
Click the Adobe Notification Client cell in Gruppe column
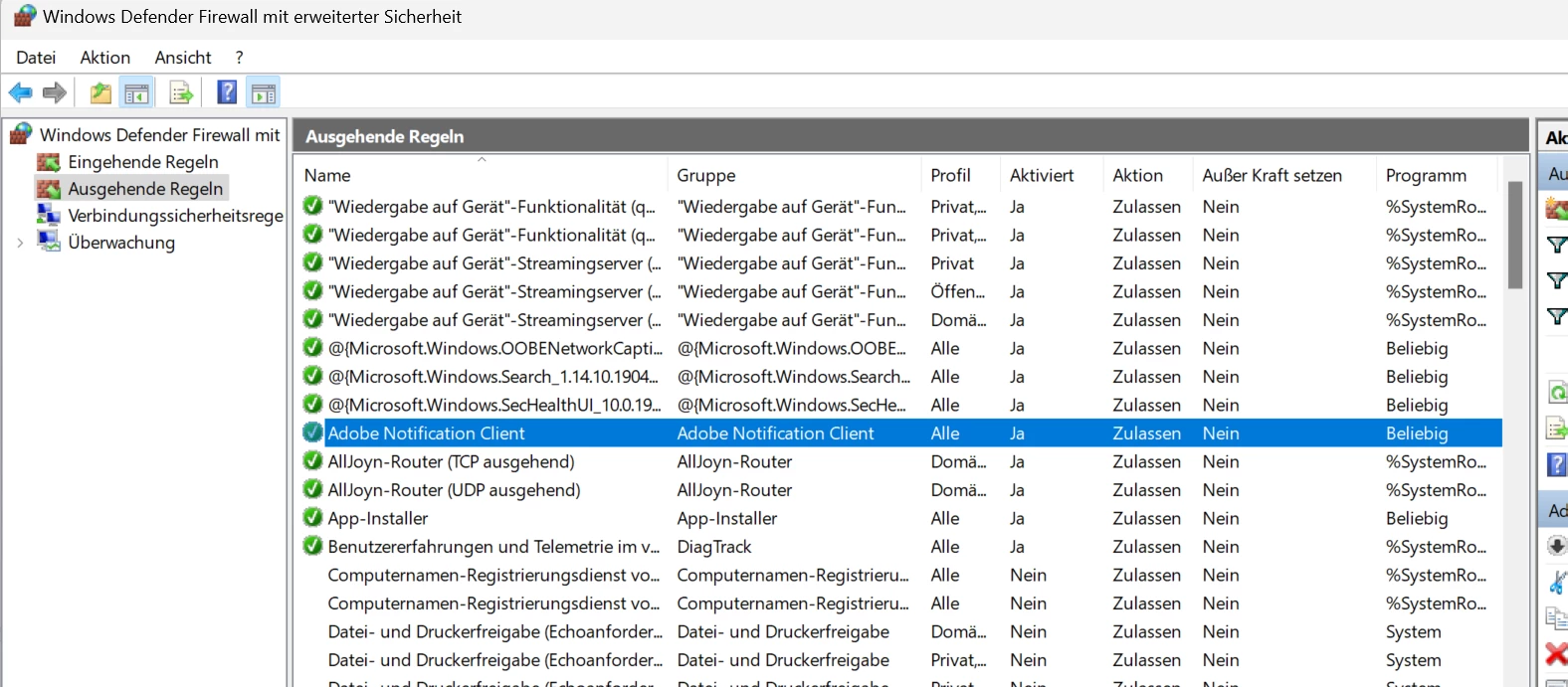tap(775, 433)
